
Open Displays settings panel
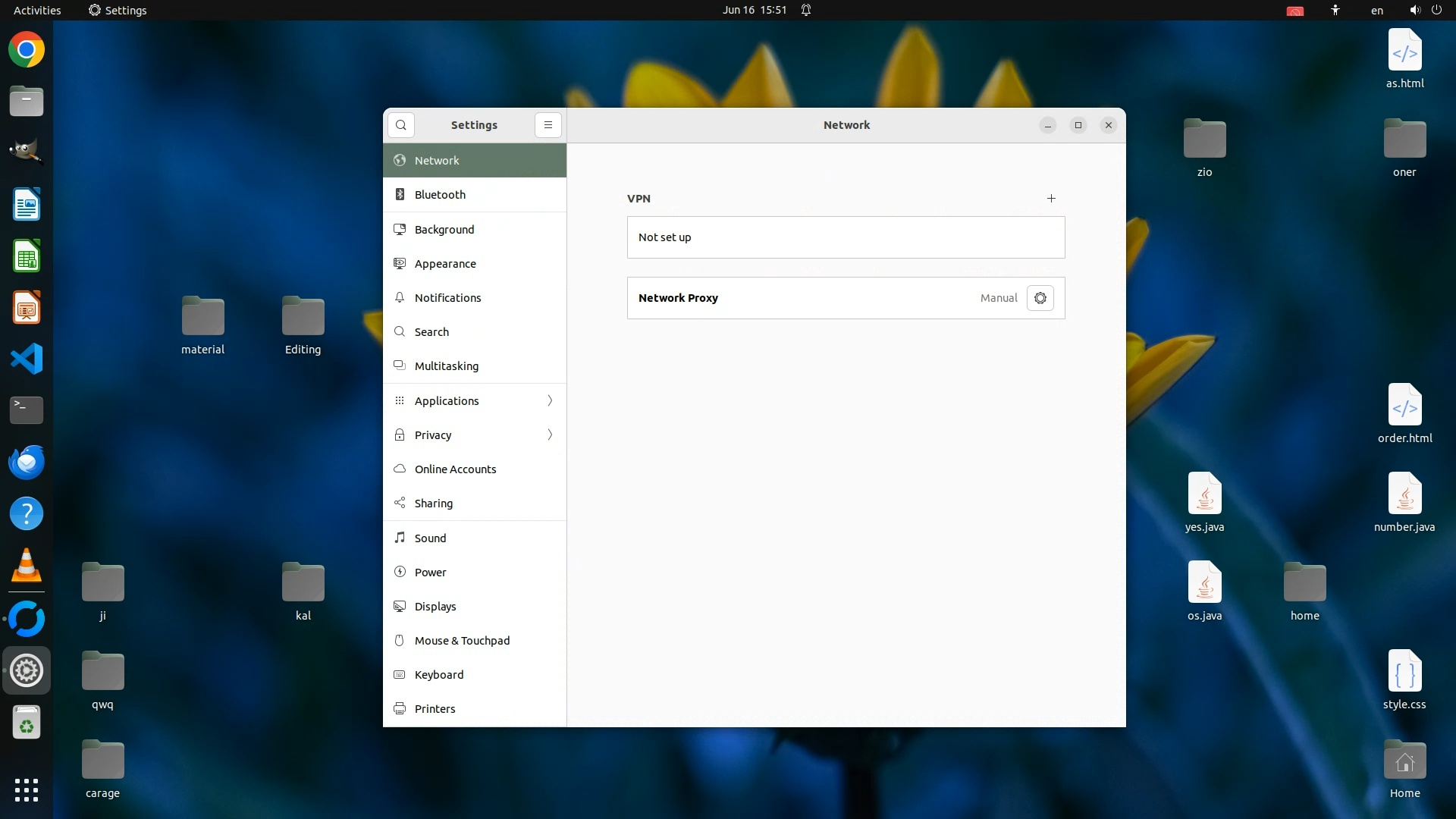[435, 607]
